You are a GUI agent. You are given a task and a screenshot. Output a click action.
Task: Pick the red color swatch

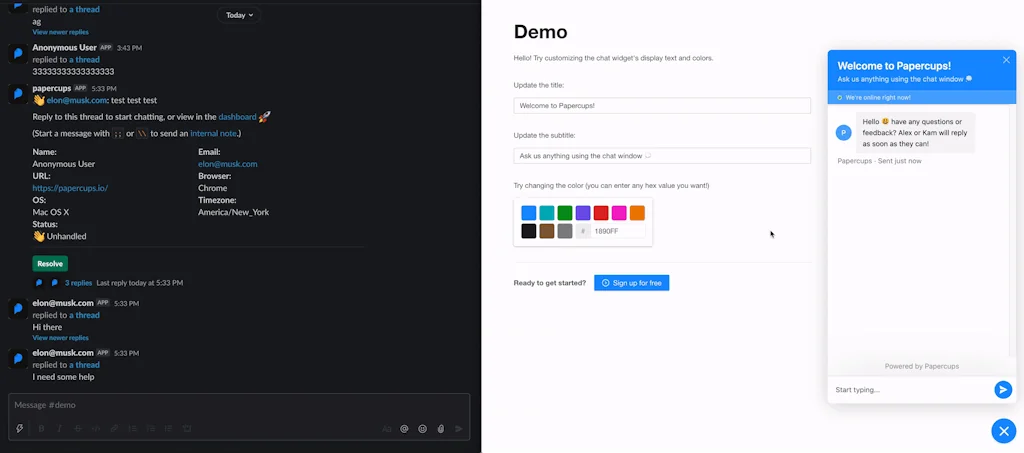[601, 213]
